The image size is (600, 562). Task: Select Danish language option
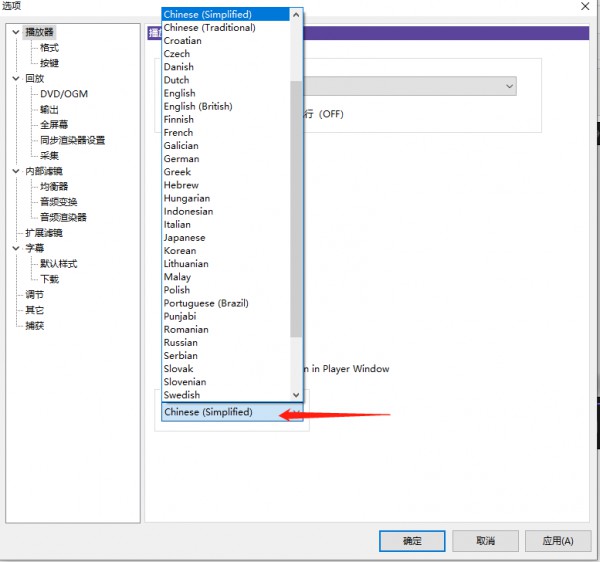226,67
